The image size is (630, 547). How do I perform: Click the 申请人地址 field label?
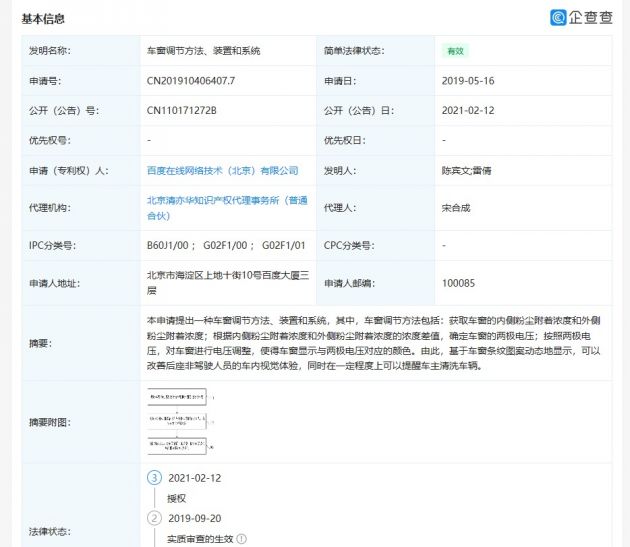55,283
